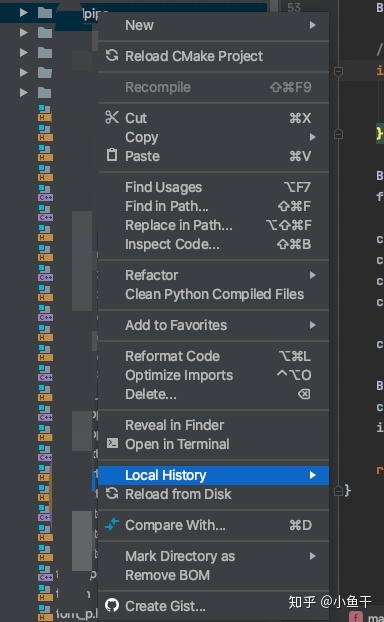Image resolution: width=384 pixels, height=622 pixels.
Task: Open the Refactor submenu
Action: click(213, 275)
